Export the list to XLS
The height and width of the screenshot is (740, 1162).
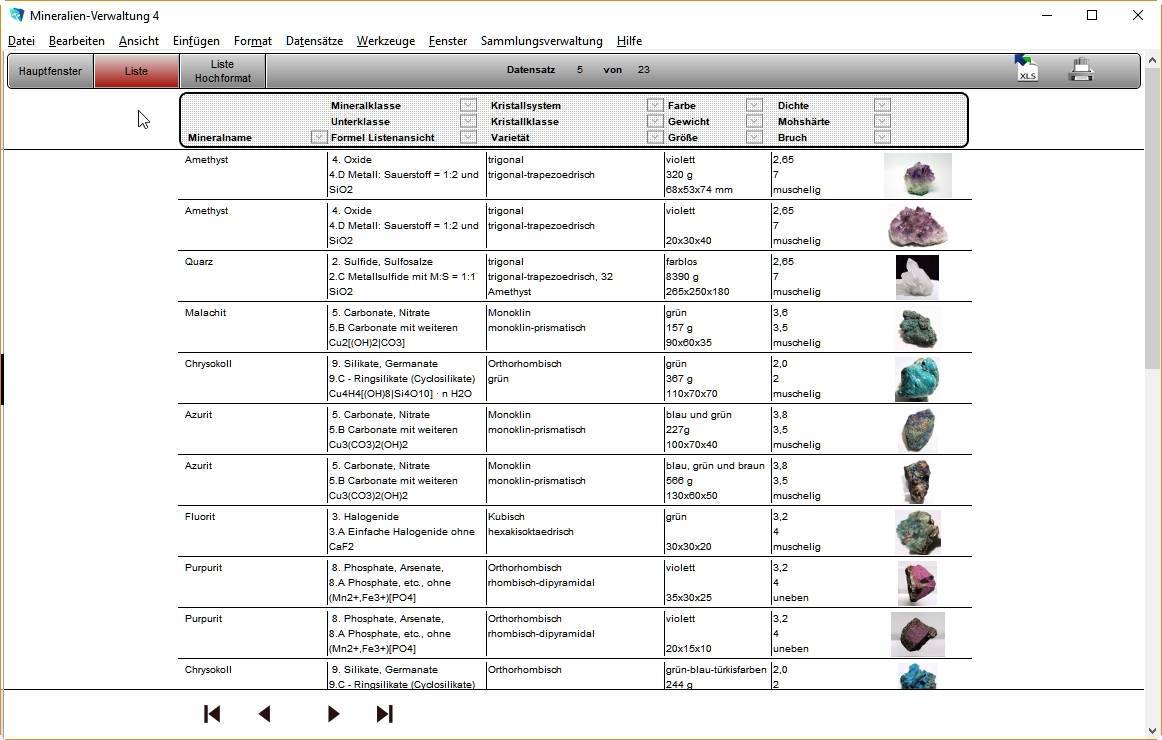click(x=1026, y=69)
